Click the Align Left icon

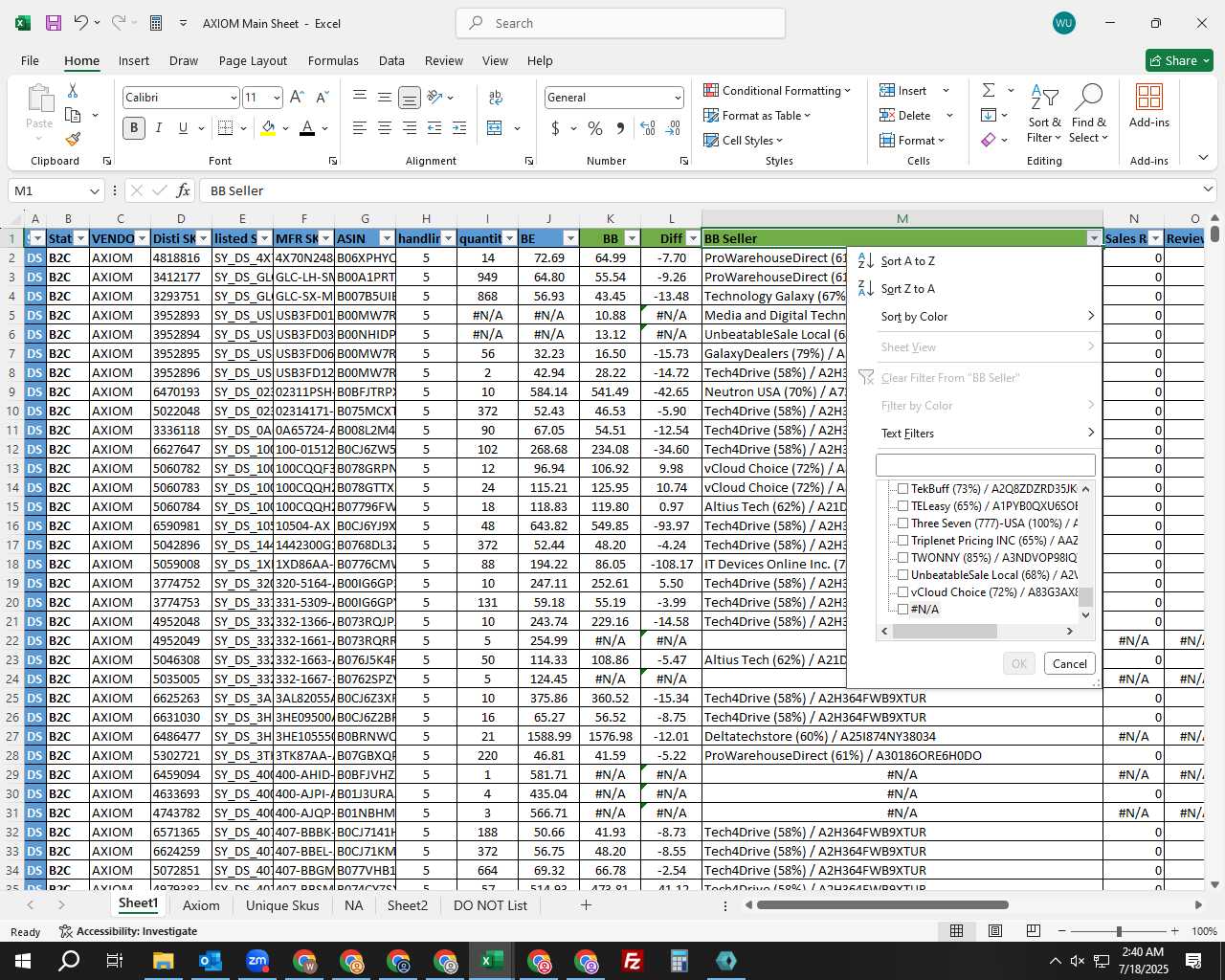[x=359, y=127]
